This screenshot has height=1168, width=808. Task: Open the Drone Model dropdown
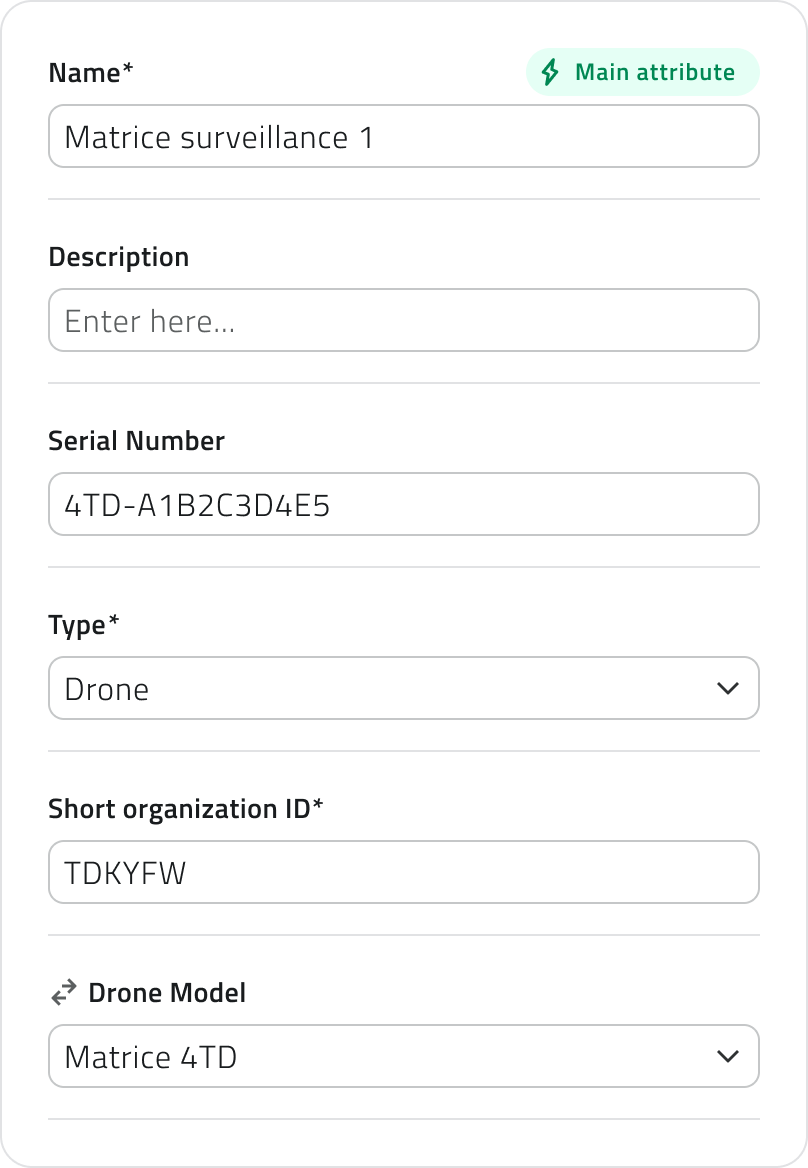point(404,1056)
